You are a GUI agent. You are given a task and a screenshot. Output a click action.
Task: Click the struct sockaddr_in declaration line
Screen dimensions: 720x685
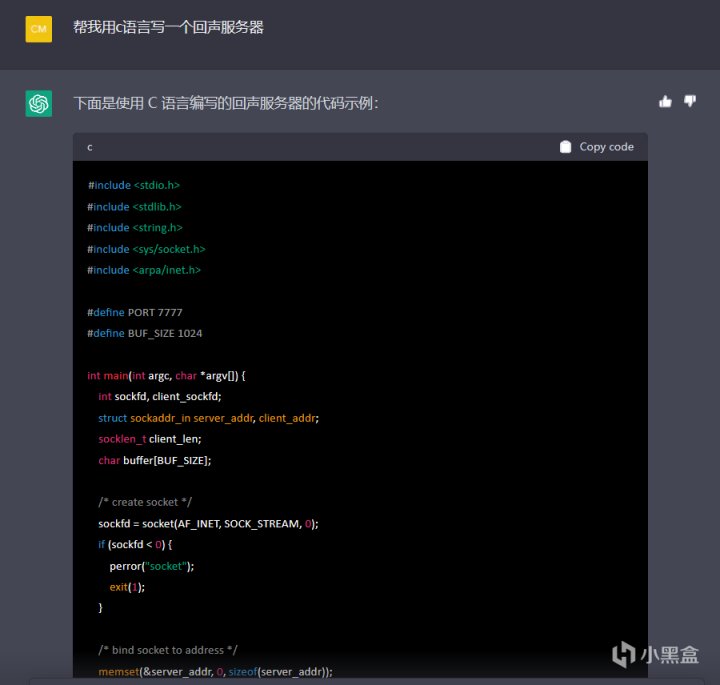208,418
